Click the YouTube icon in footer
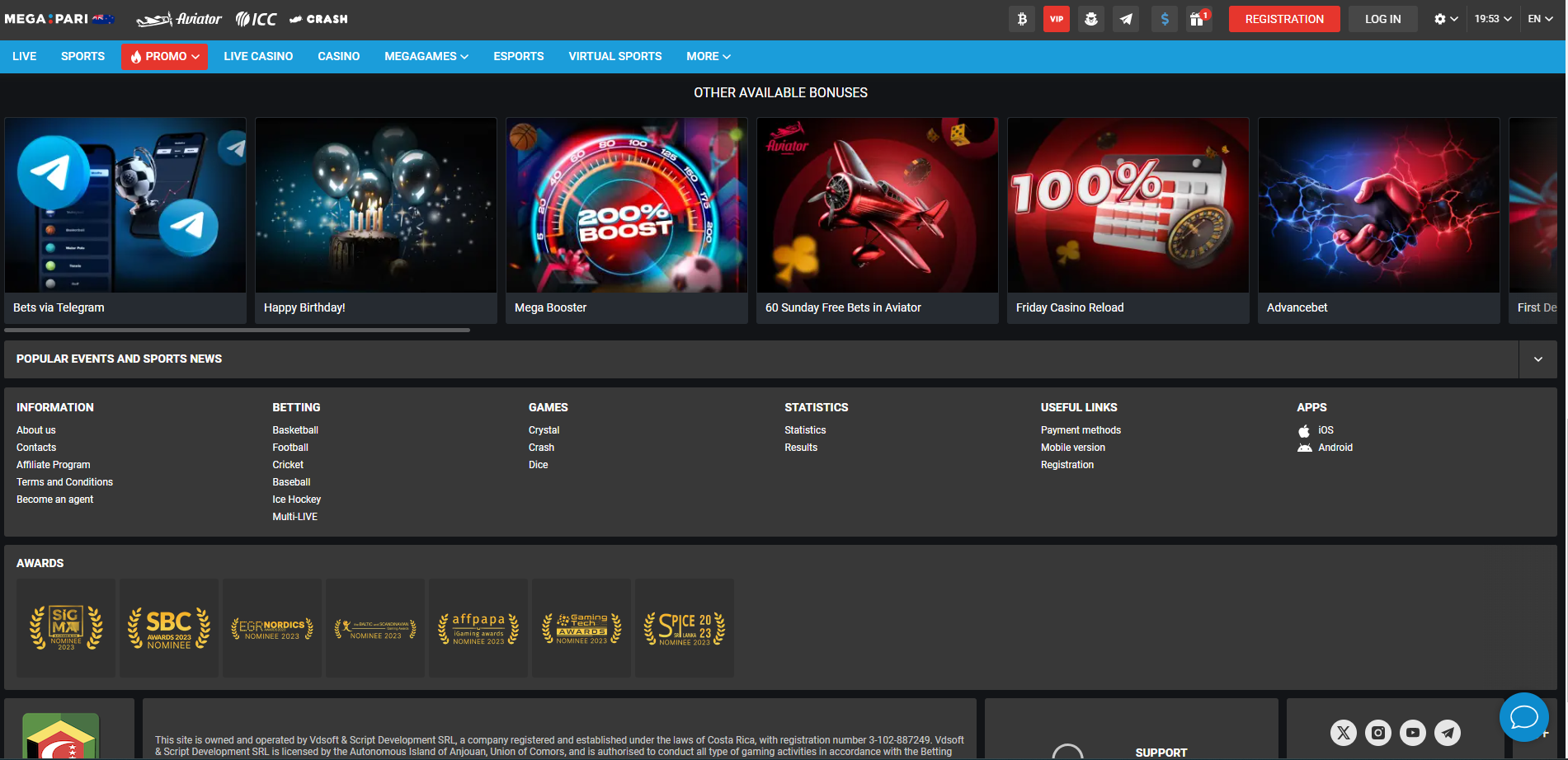Screen dimensions: 1568x760 point(1413,732)
